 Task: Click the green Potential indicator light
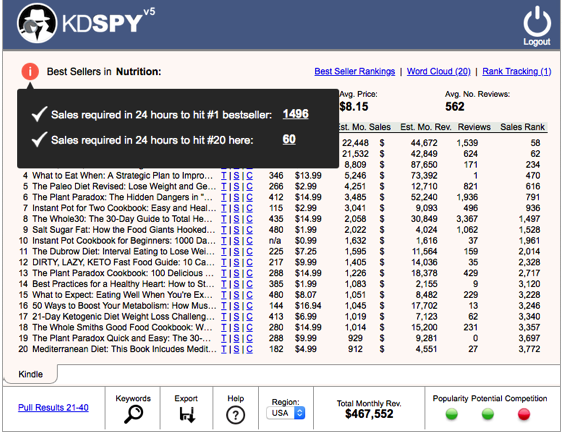coord(488,414)
